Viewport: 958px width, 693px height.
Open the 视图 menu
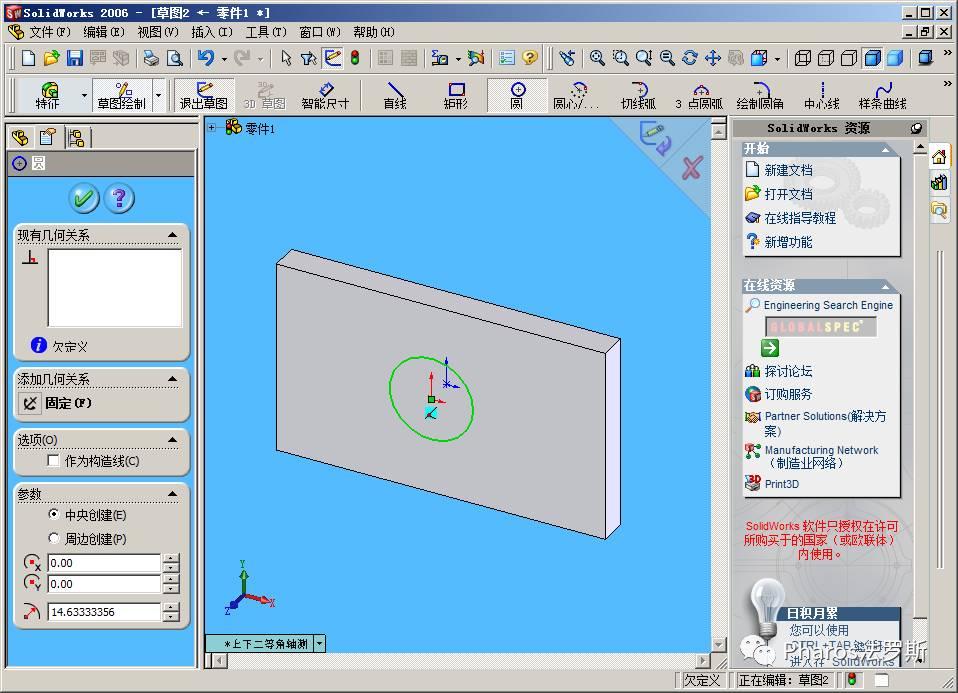[x=158, y=32]
